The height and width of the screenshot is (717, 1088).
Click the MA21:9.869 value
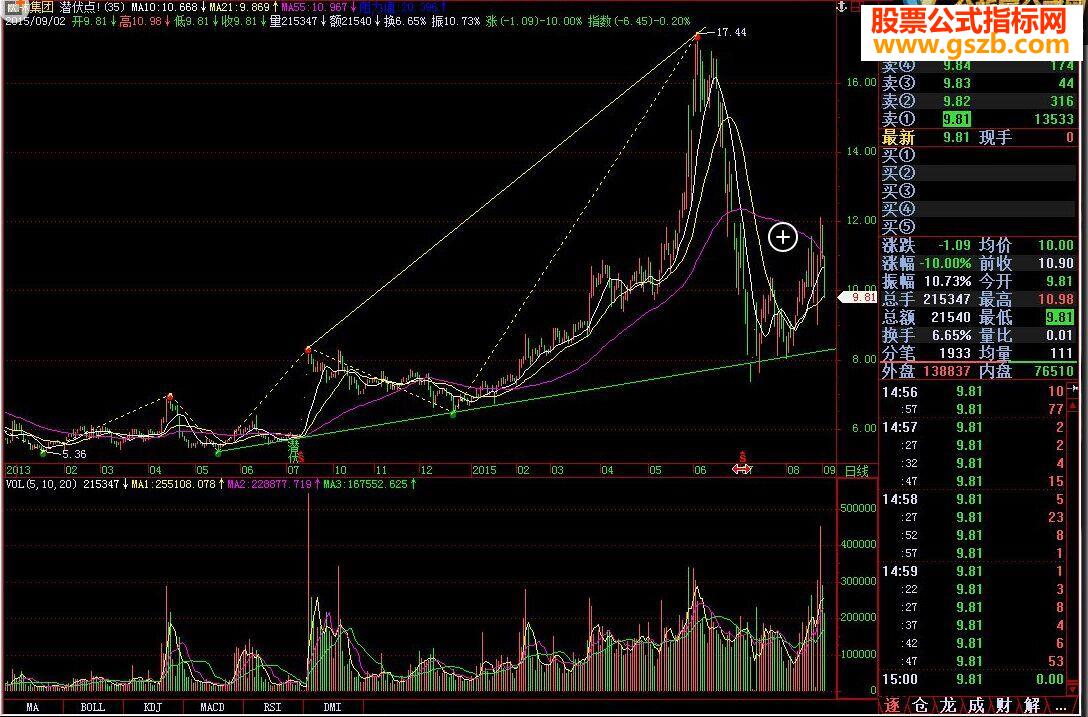point(241,8)
